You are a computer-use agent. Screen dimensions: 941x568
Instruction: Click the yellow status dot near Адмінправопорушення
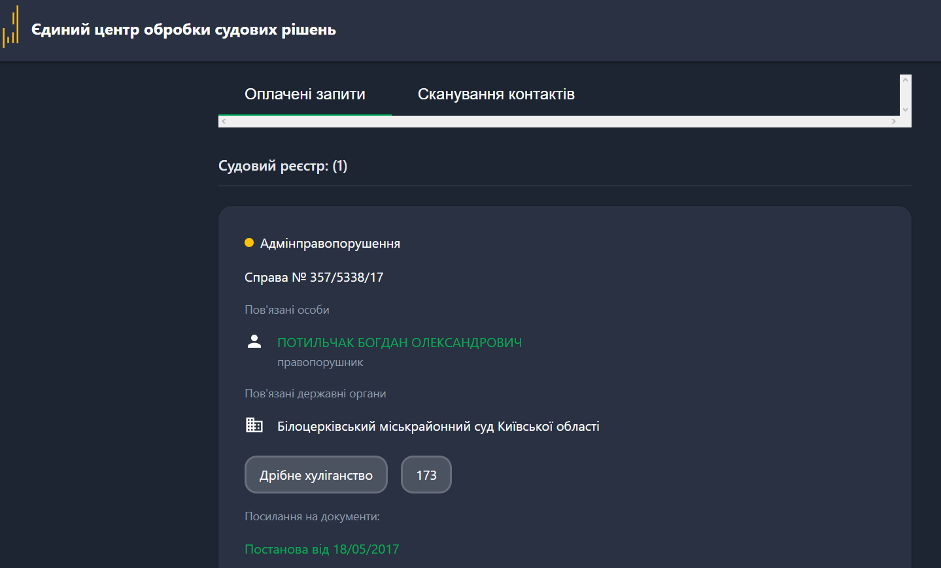point(249,243)
